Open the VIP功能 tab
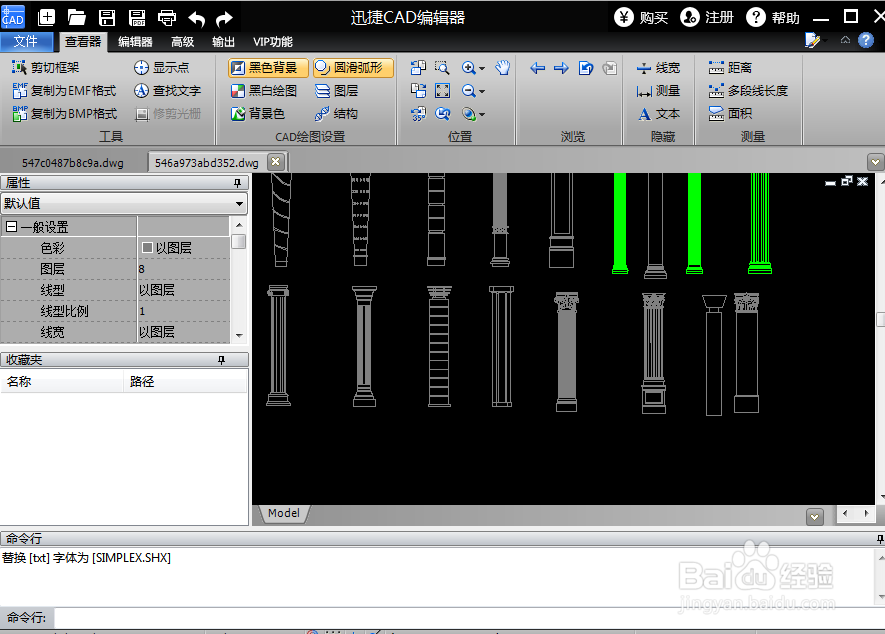The width and height of the screenshot is (885, 634). 273,42
